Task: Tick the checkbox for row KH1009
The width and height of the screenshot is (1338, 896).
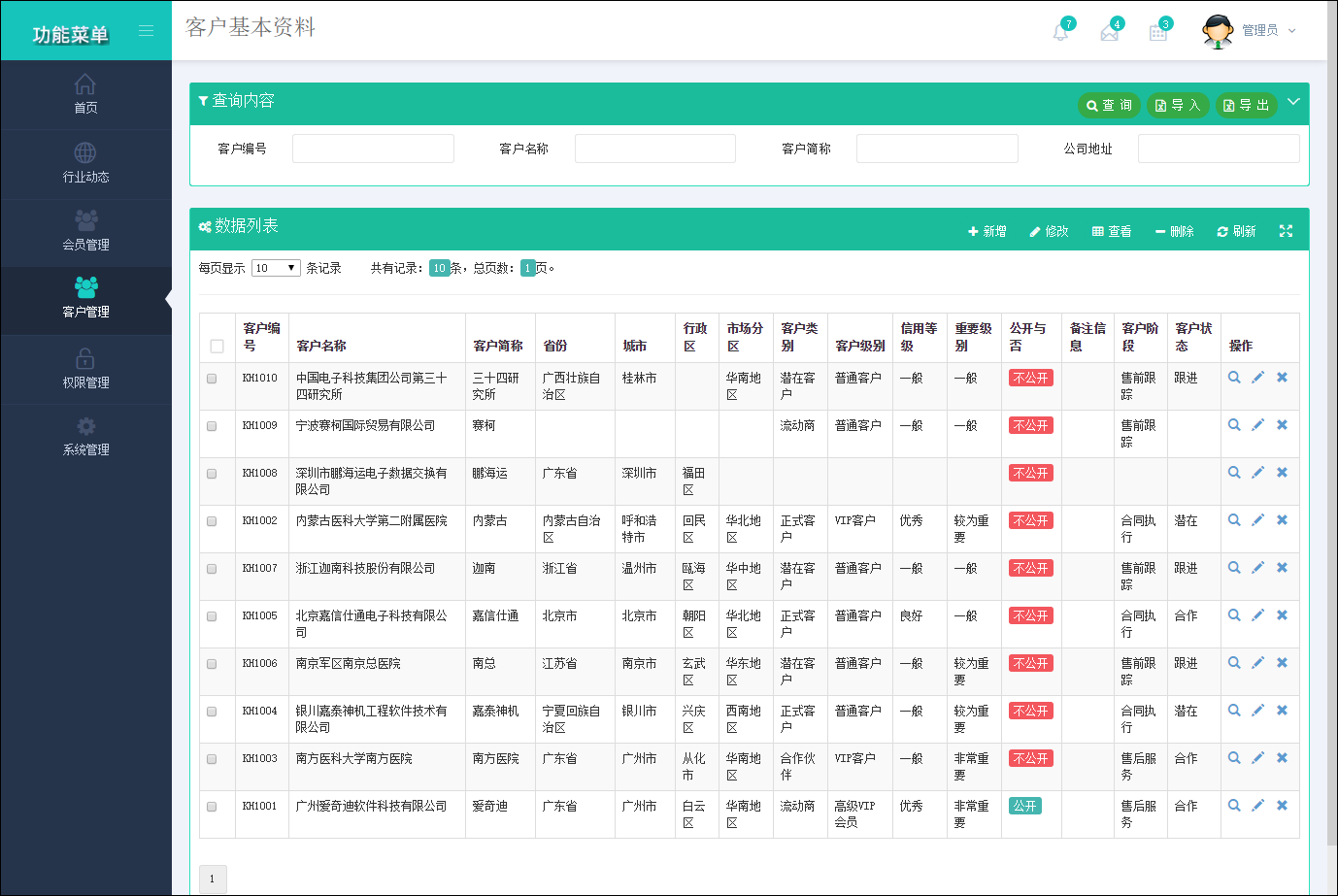Action: [212, 426]
